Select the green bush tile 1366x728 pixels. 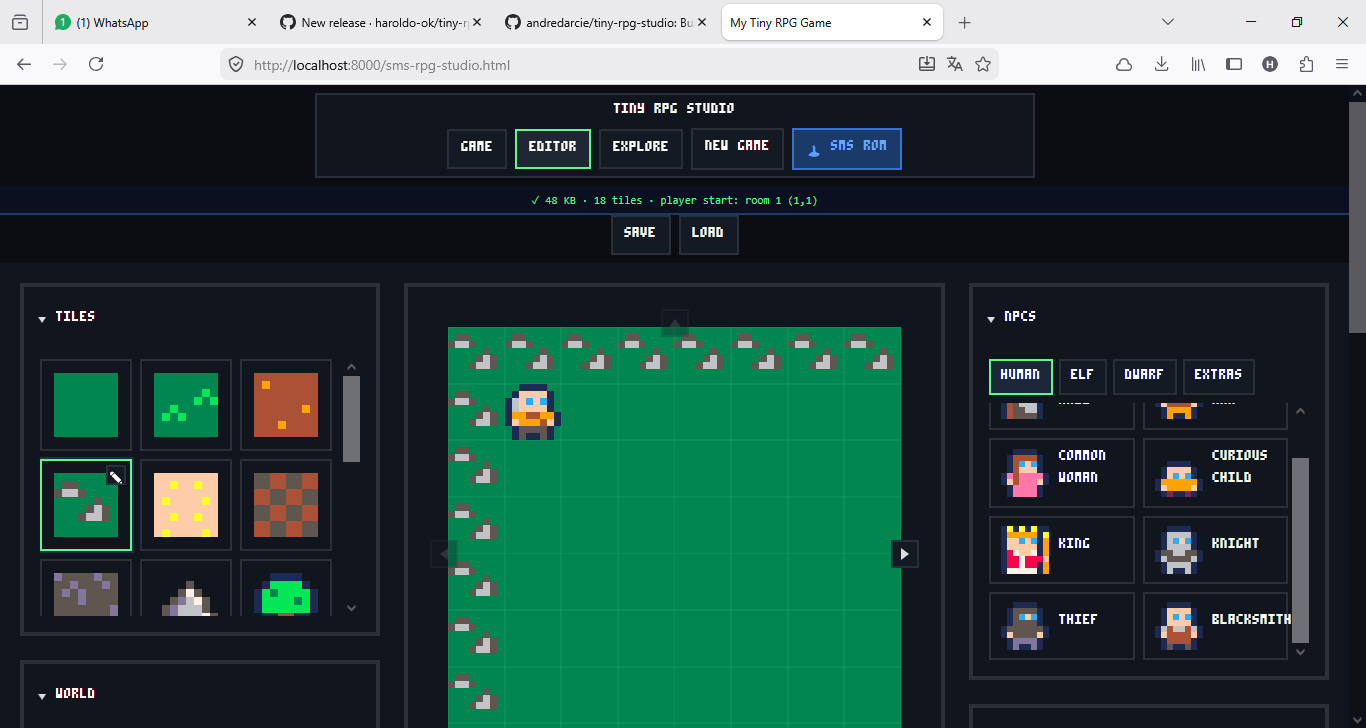pos(286,588)
